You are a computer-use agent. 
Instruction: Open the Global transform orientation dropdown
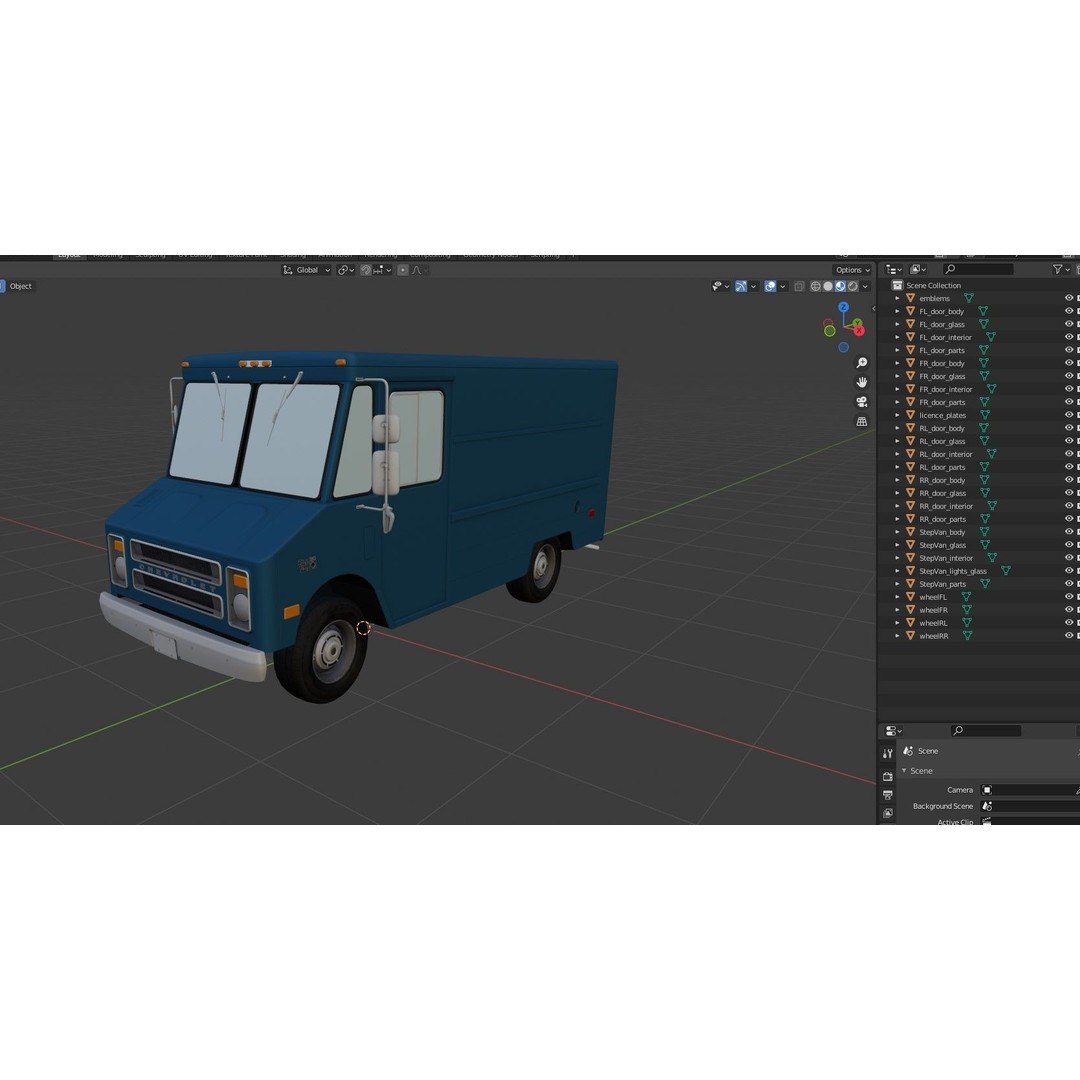tap(307, 269)
